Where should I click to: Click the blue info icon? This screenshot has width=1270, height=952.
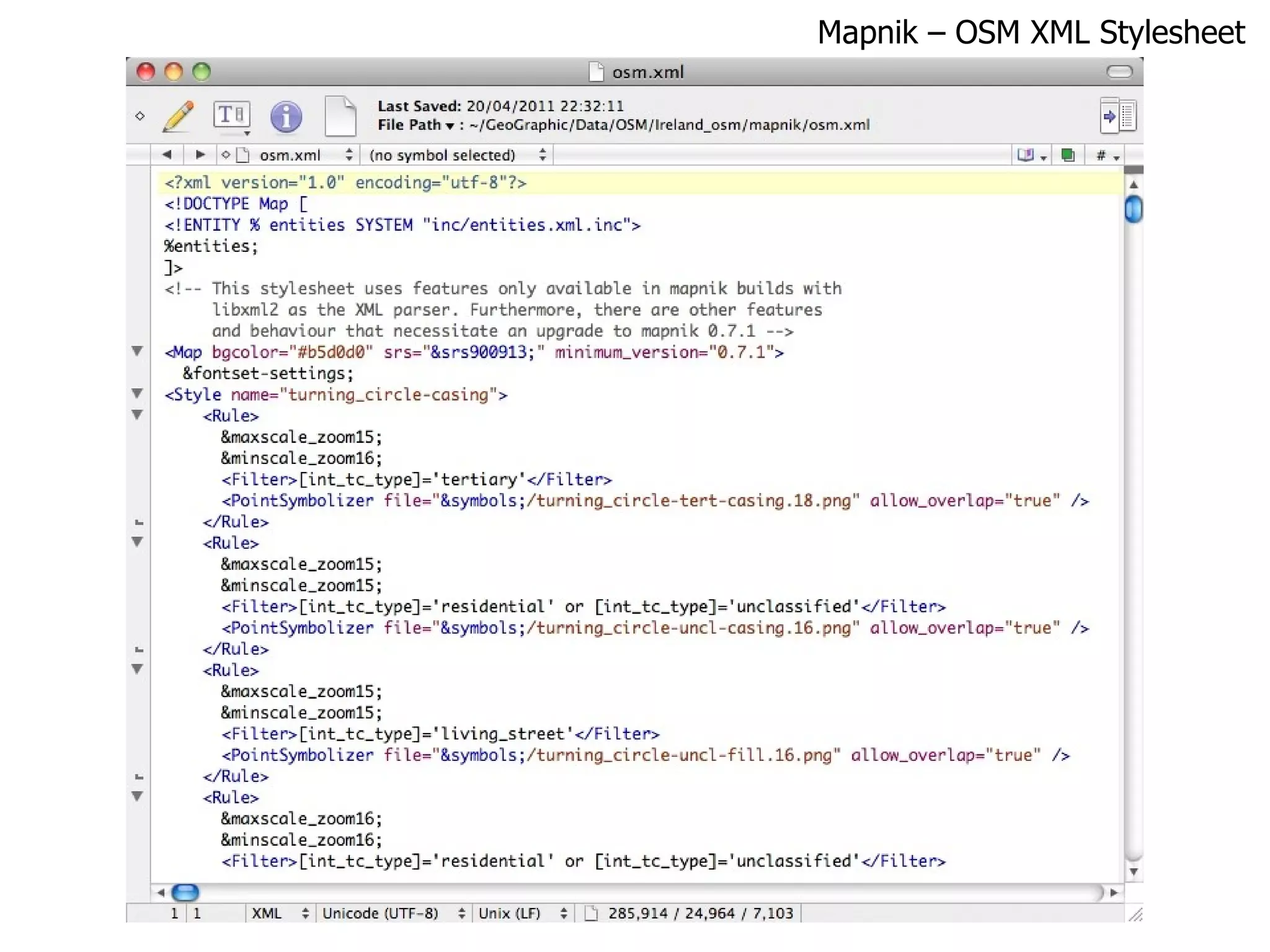(286, 117)
